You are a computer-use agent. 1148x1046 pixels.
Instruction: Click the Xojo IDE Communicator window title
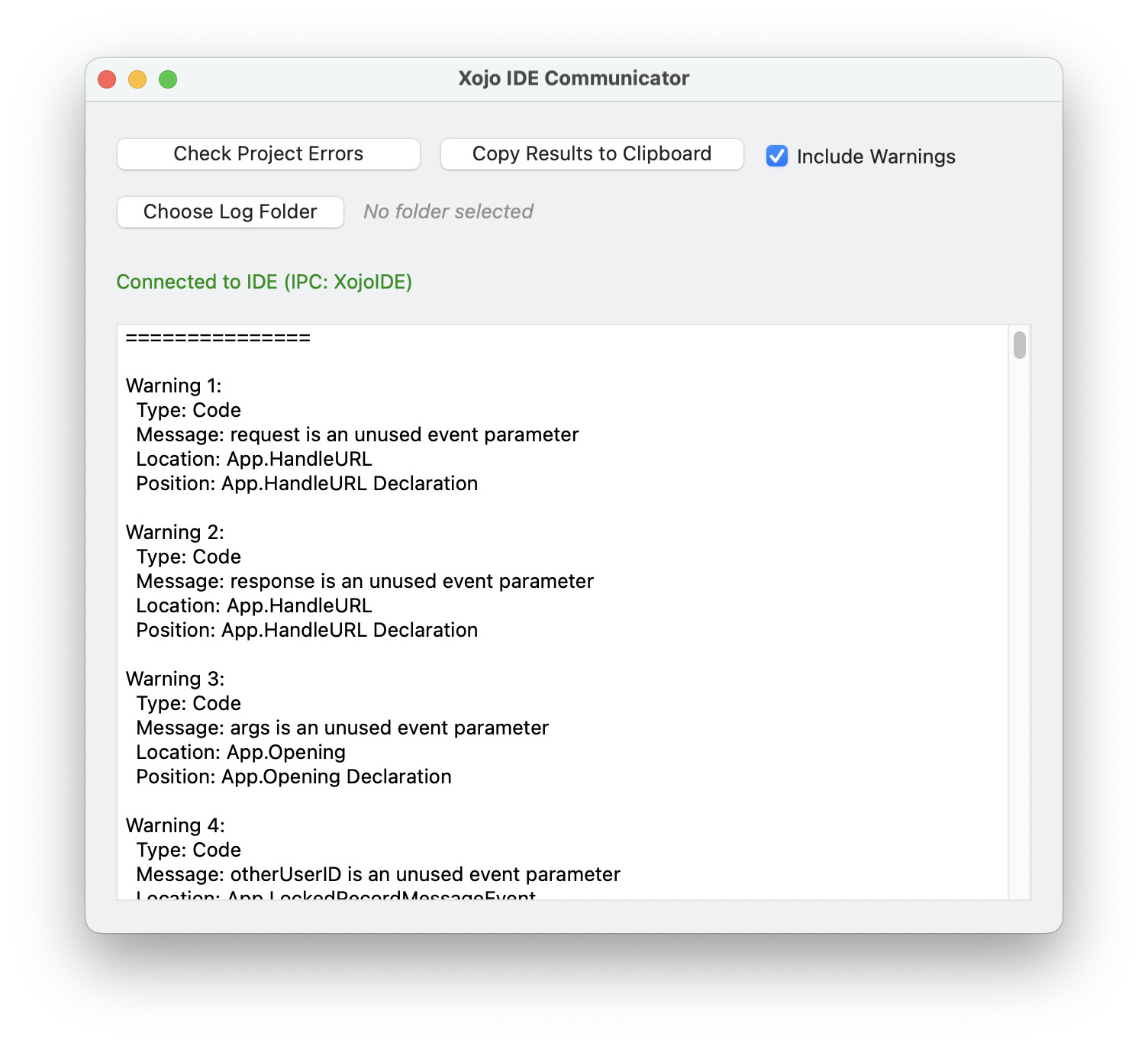[x=573, y=79]
